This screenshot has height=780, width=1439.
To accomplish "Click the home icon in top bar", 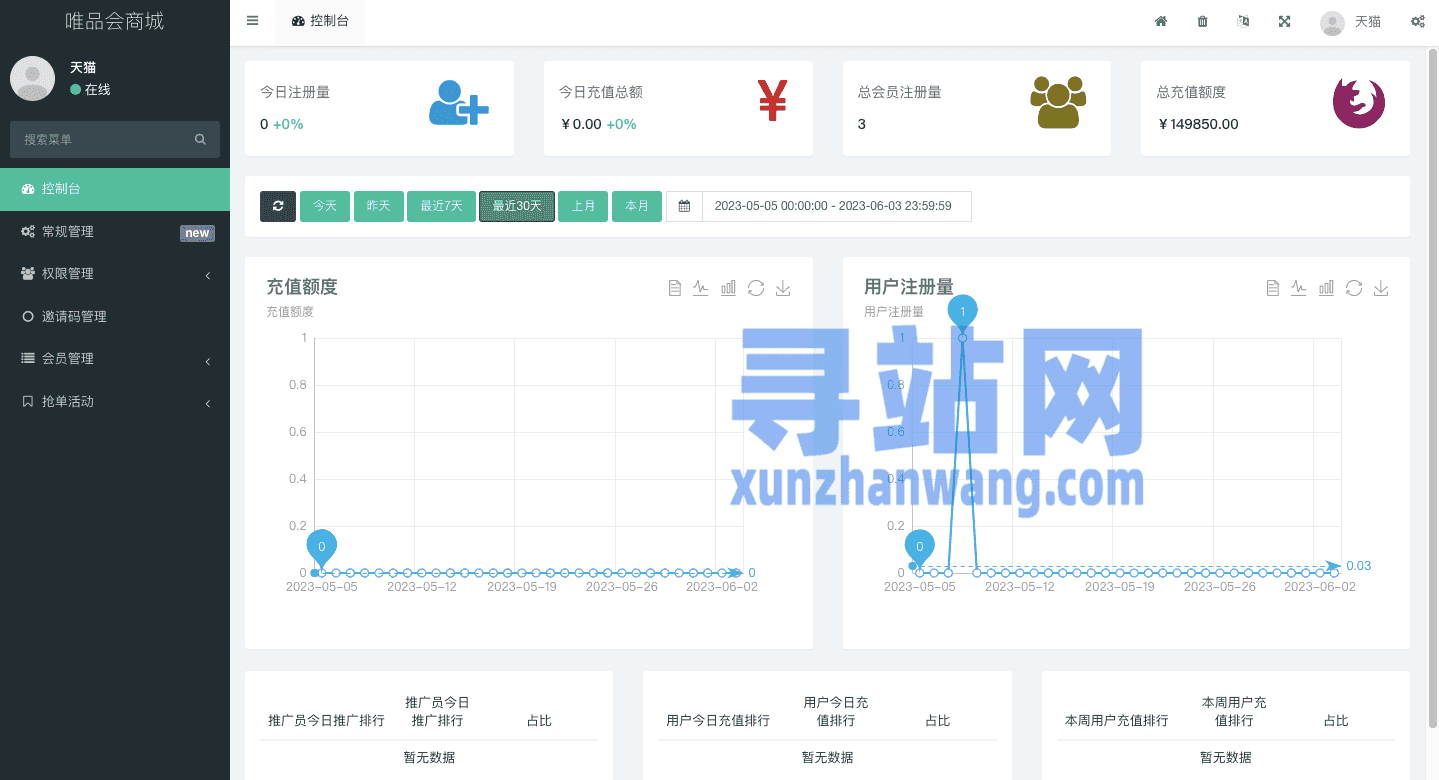I will pyautogui.click(x=1161, y=21).
